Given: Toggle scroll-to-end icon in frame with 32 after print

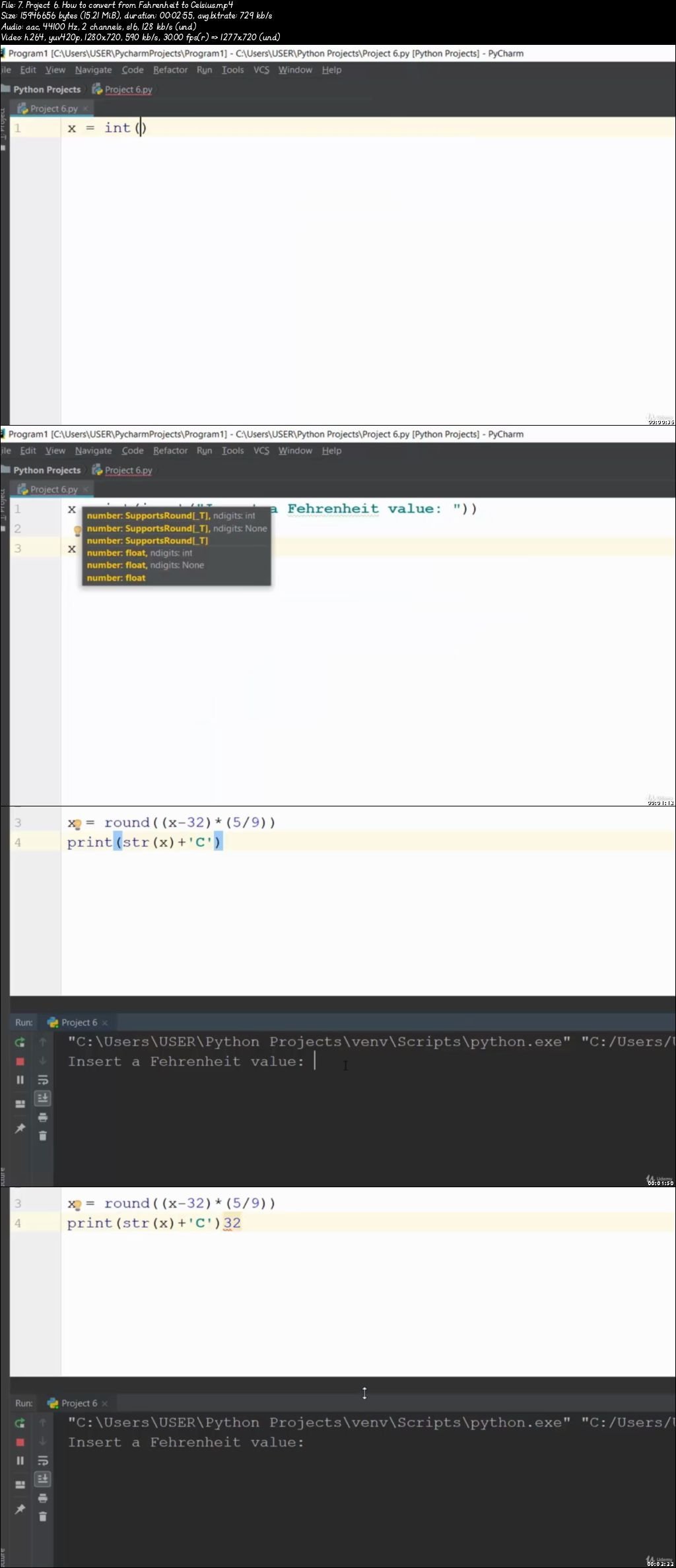Looking at the screenshot, I should 43,1479.
